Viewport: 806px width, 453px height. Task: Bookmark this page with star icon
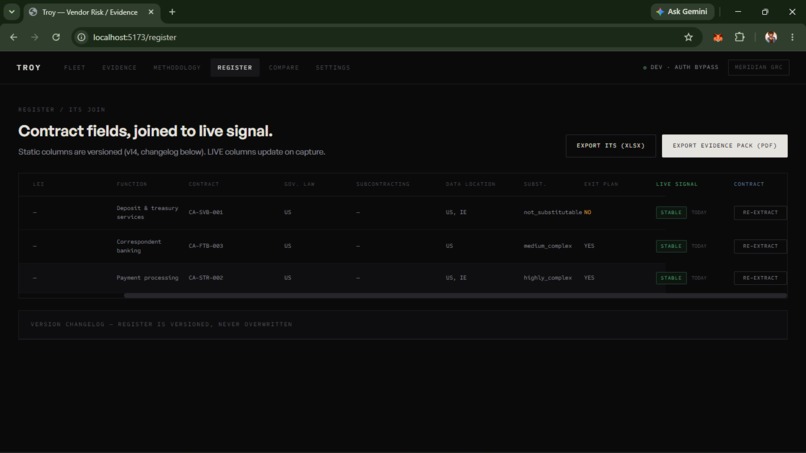tap(688, 37)
